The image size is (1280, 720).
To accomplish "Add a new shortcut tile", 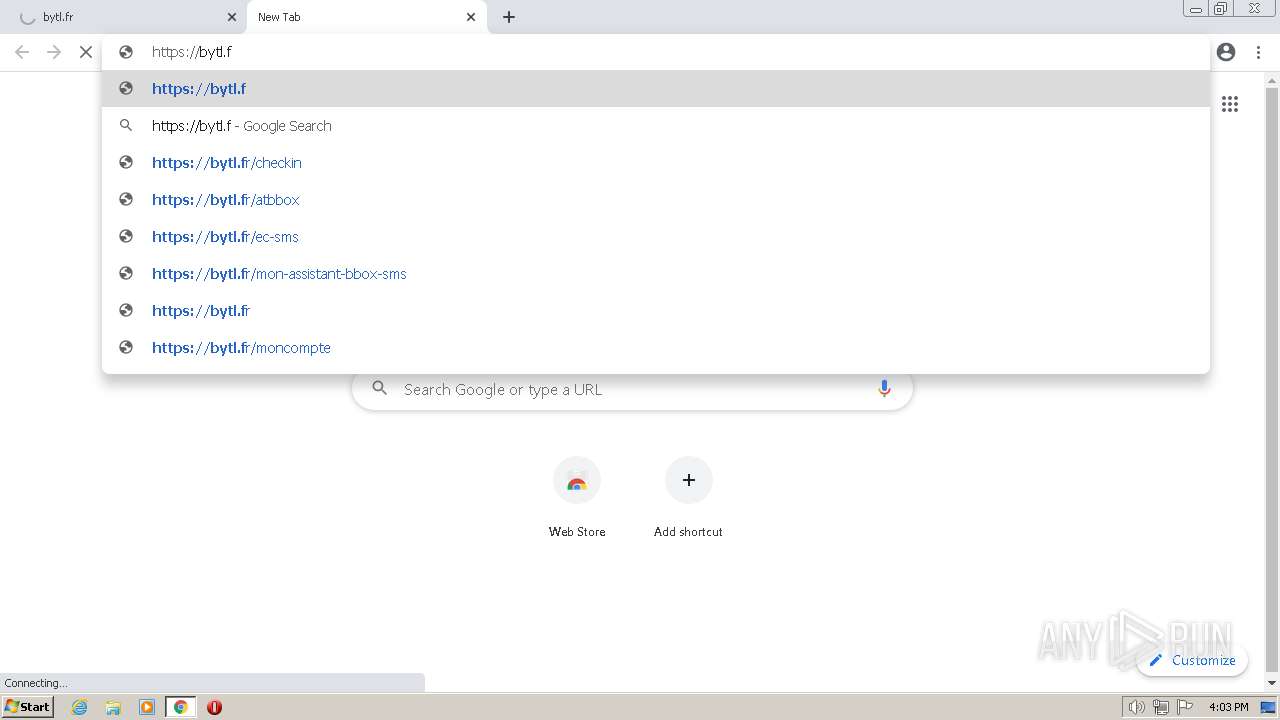I will (x=688, y=498).
